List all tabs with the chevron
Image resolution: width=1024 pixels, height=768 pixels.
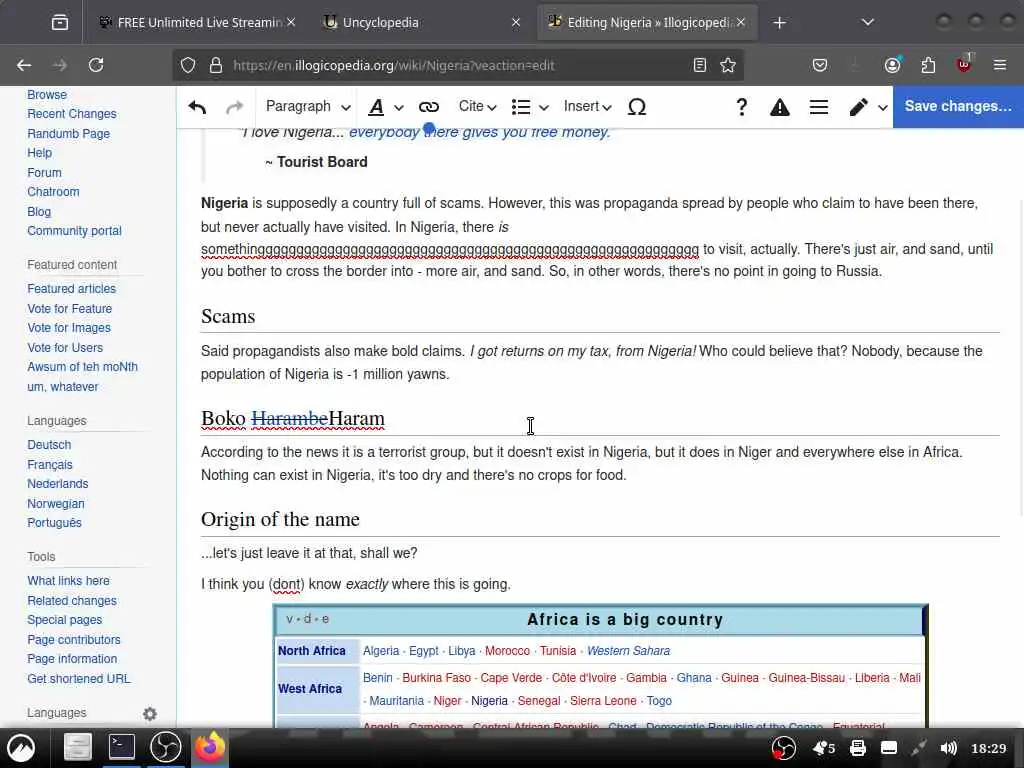click(867, 23)
